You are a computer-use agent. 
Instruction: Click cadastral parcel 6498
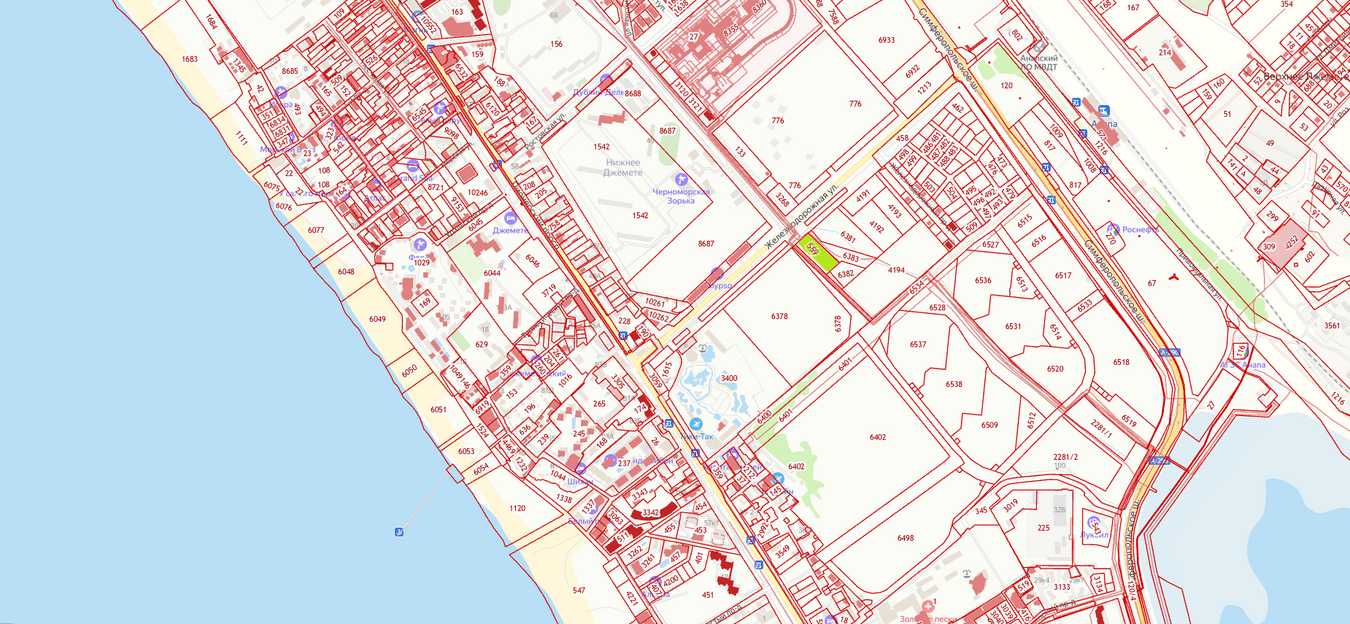(905, 538)
